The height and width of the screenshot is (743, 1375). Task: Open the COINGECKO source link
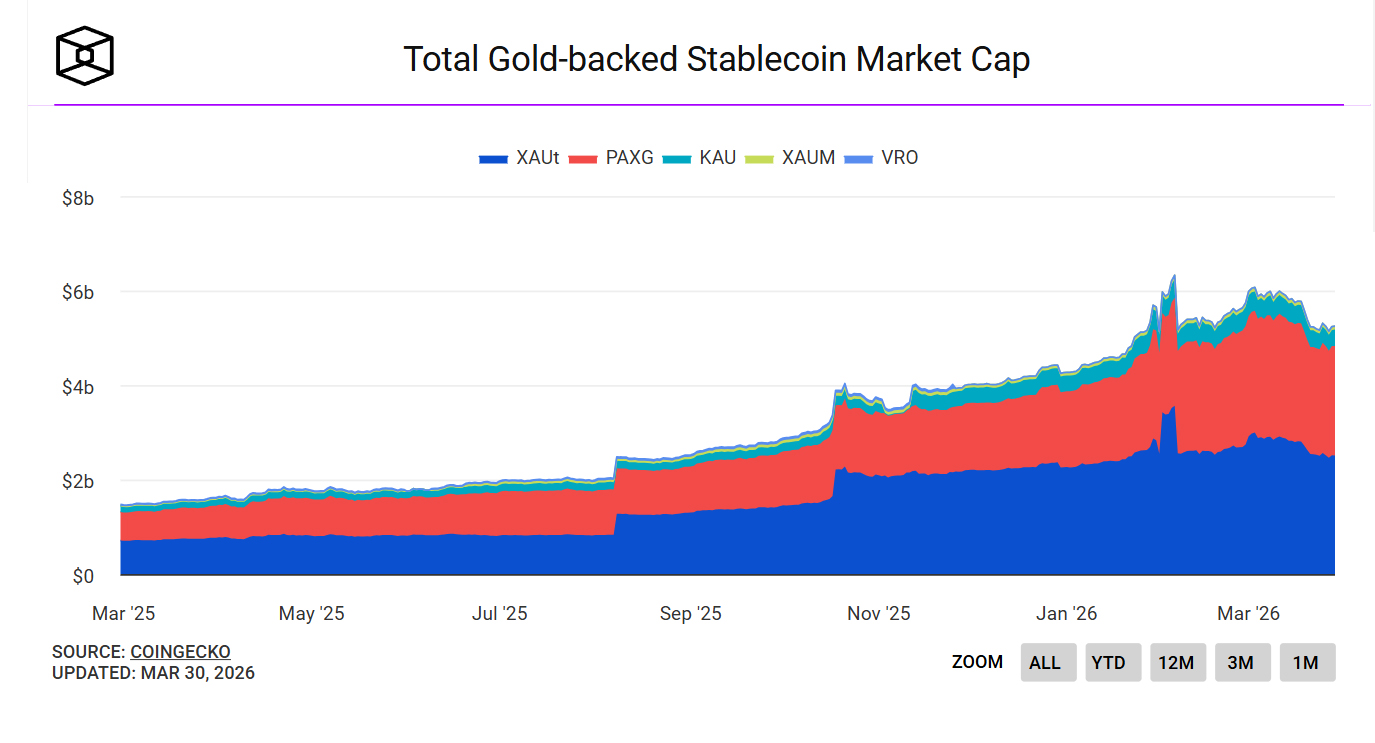[180, 651]
